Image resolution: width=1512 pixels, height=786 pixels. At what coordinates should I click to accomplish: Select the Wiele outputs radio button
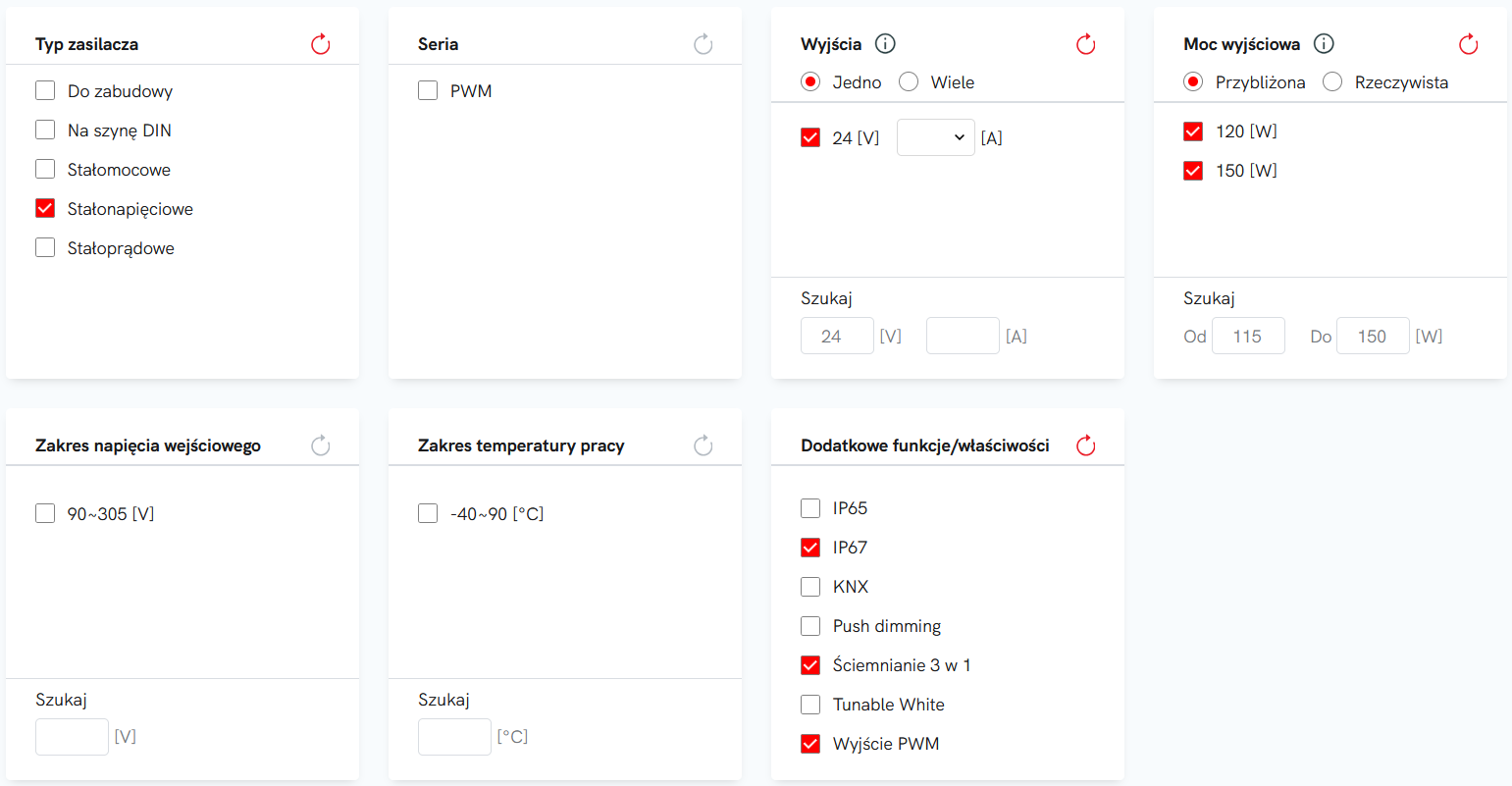909,82
